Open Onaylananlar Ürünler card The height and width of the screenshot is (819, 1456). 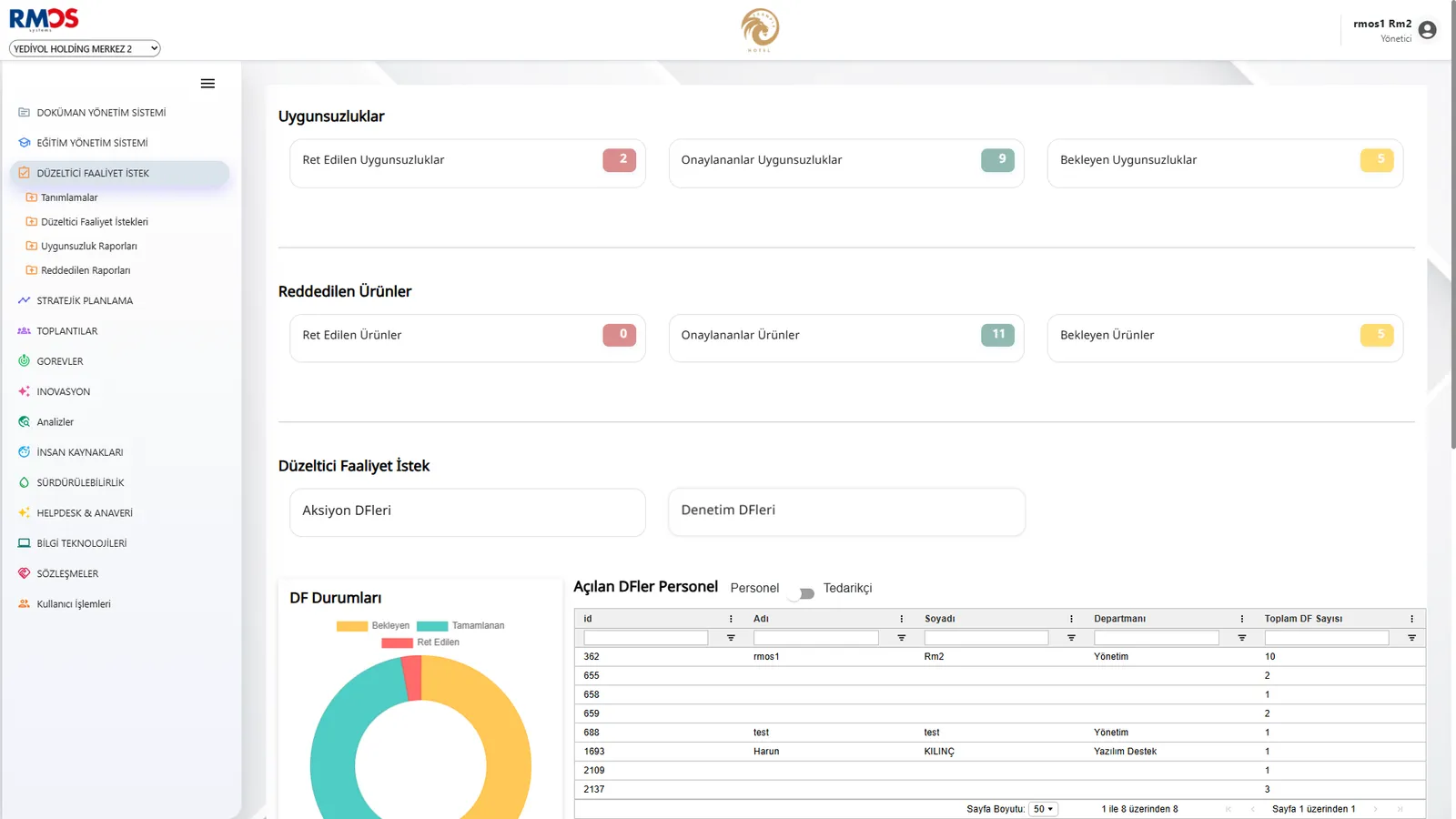846,339
